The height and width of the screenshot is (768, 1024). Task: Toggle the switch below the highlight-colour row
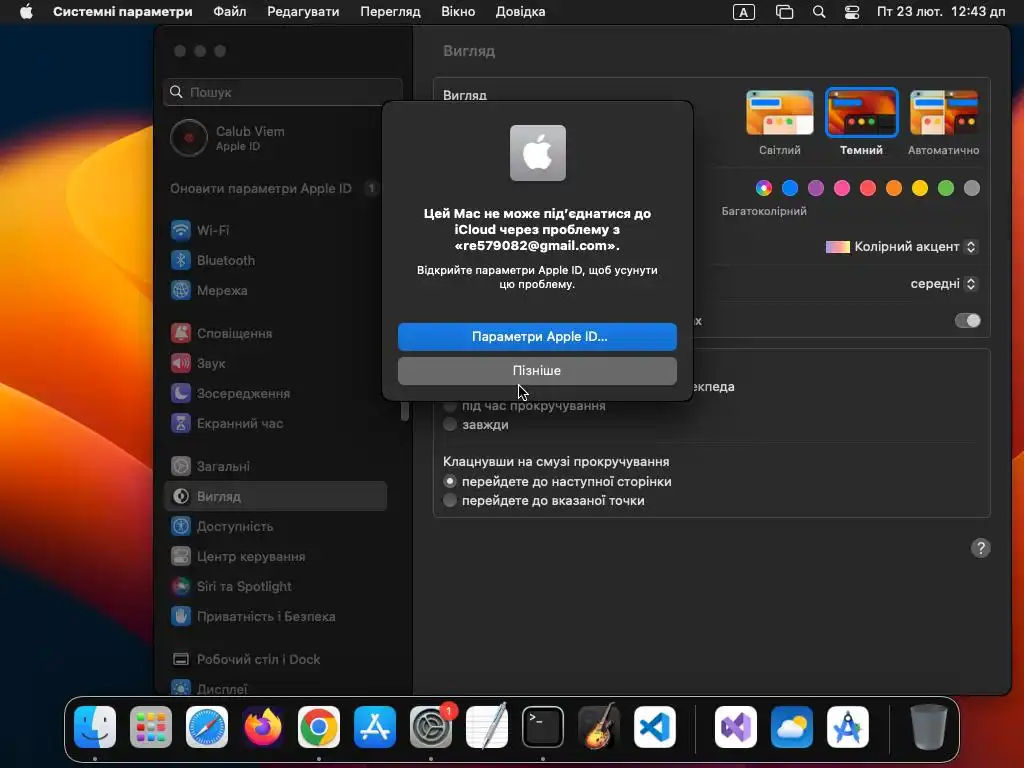click(x=968, y=321)
